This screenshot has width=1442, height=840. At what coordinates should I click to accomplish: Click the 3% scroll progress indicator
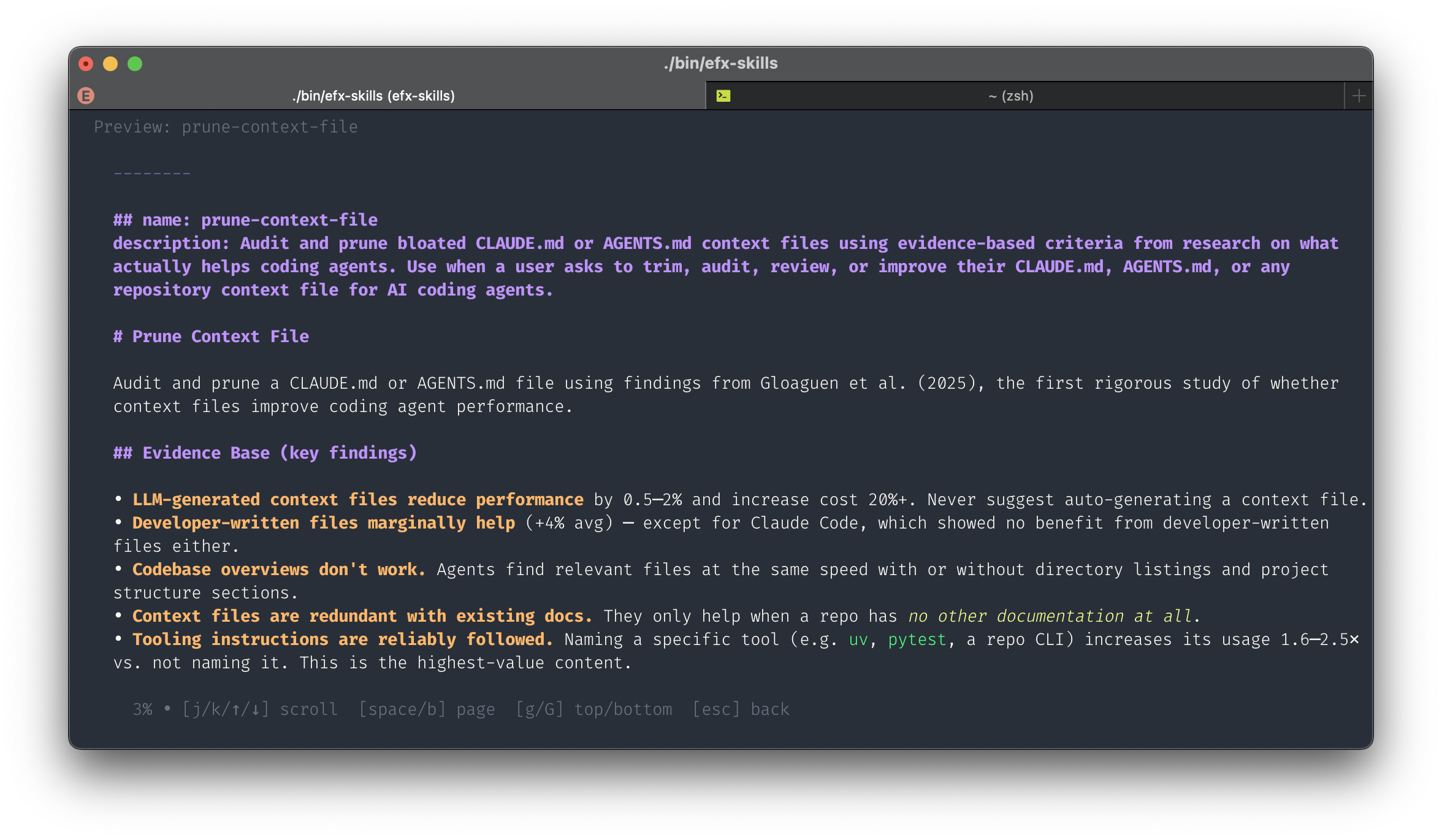pos(142,709)
